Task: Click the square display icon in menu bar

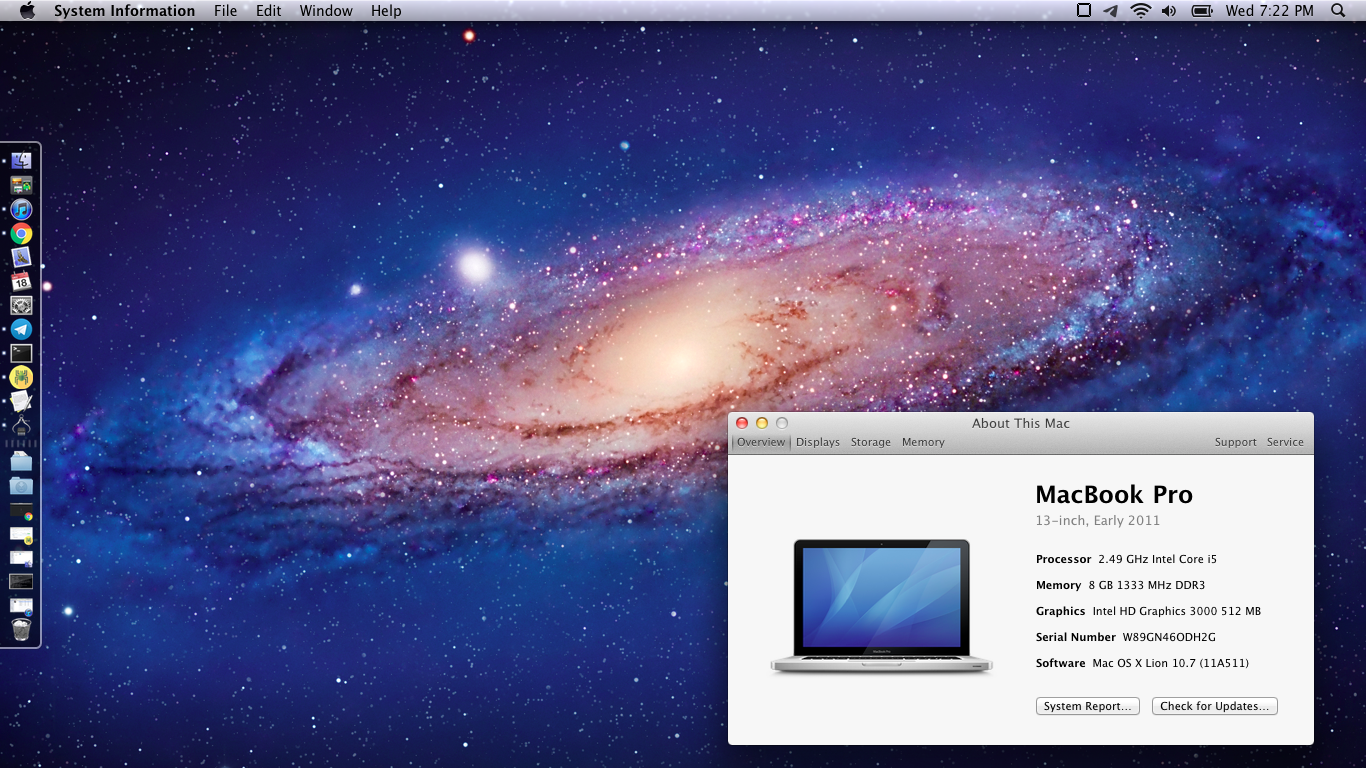Action: coord(1084,11)
